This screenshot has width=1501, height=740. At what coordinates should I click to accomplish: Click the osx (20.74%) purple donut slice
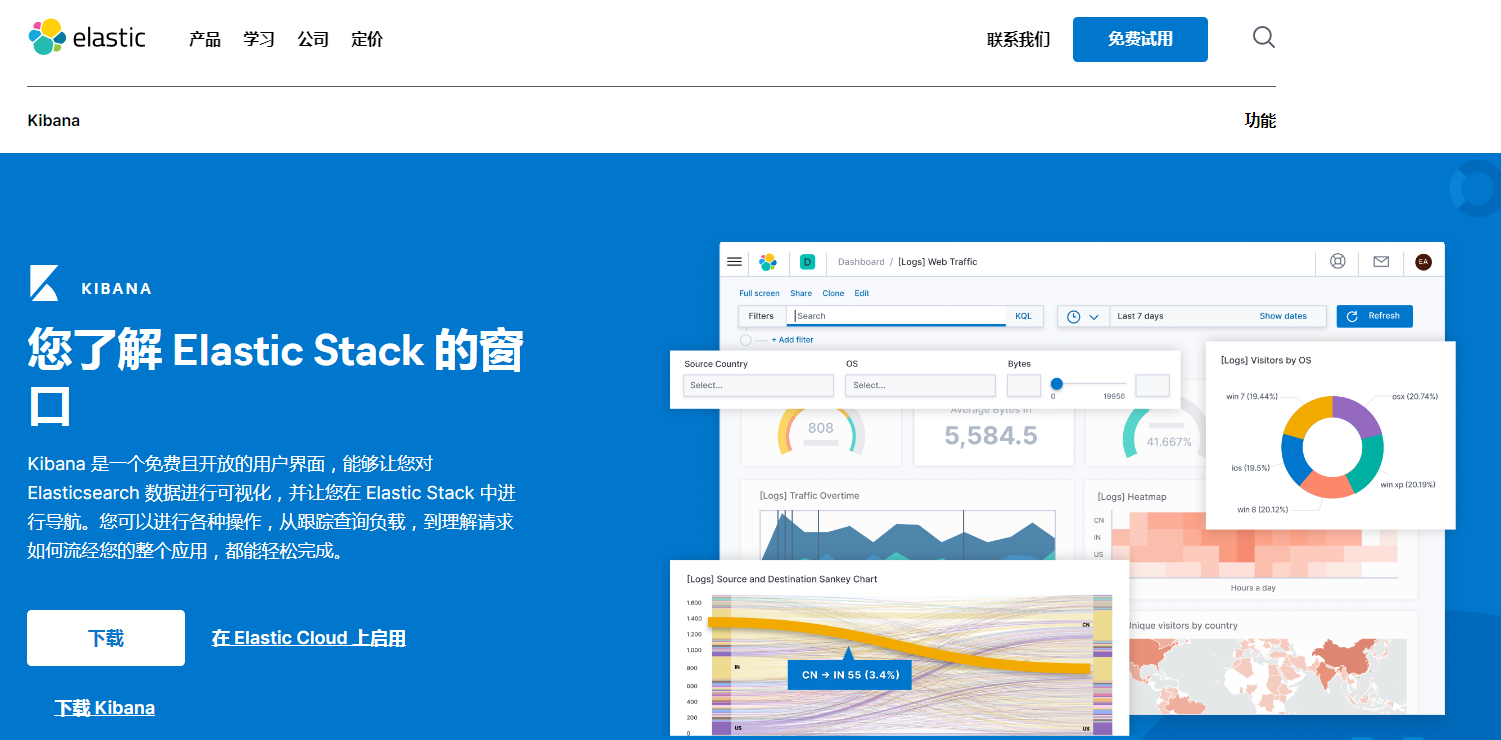click(1361, 418)
